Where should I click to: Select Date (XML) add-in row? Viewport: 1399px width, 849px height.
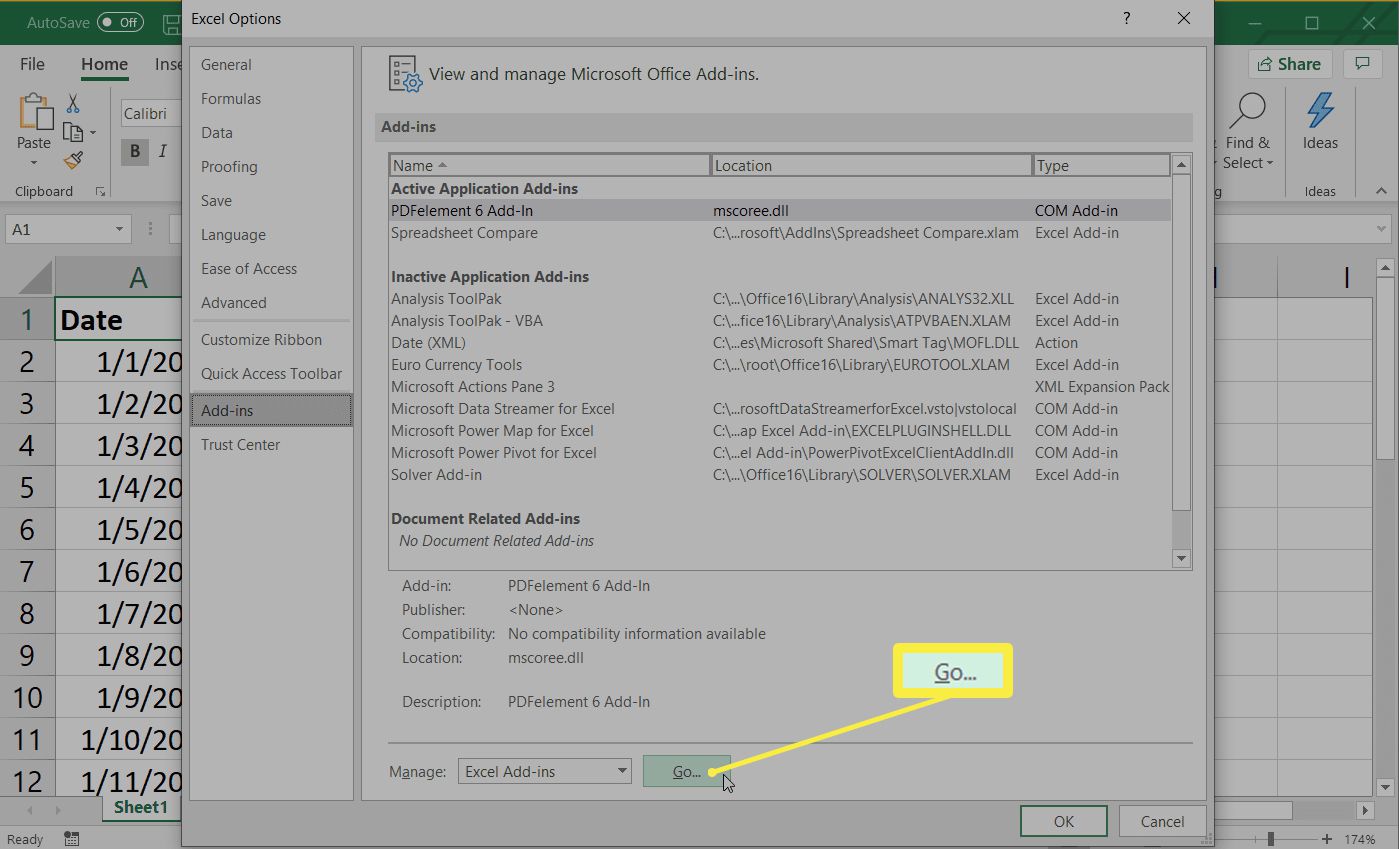(779, 342)
